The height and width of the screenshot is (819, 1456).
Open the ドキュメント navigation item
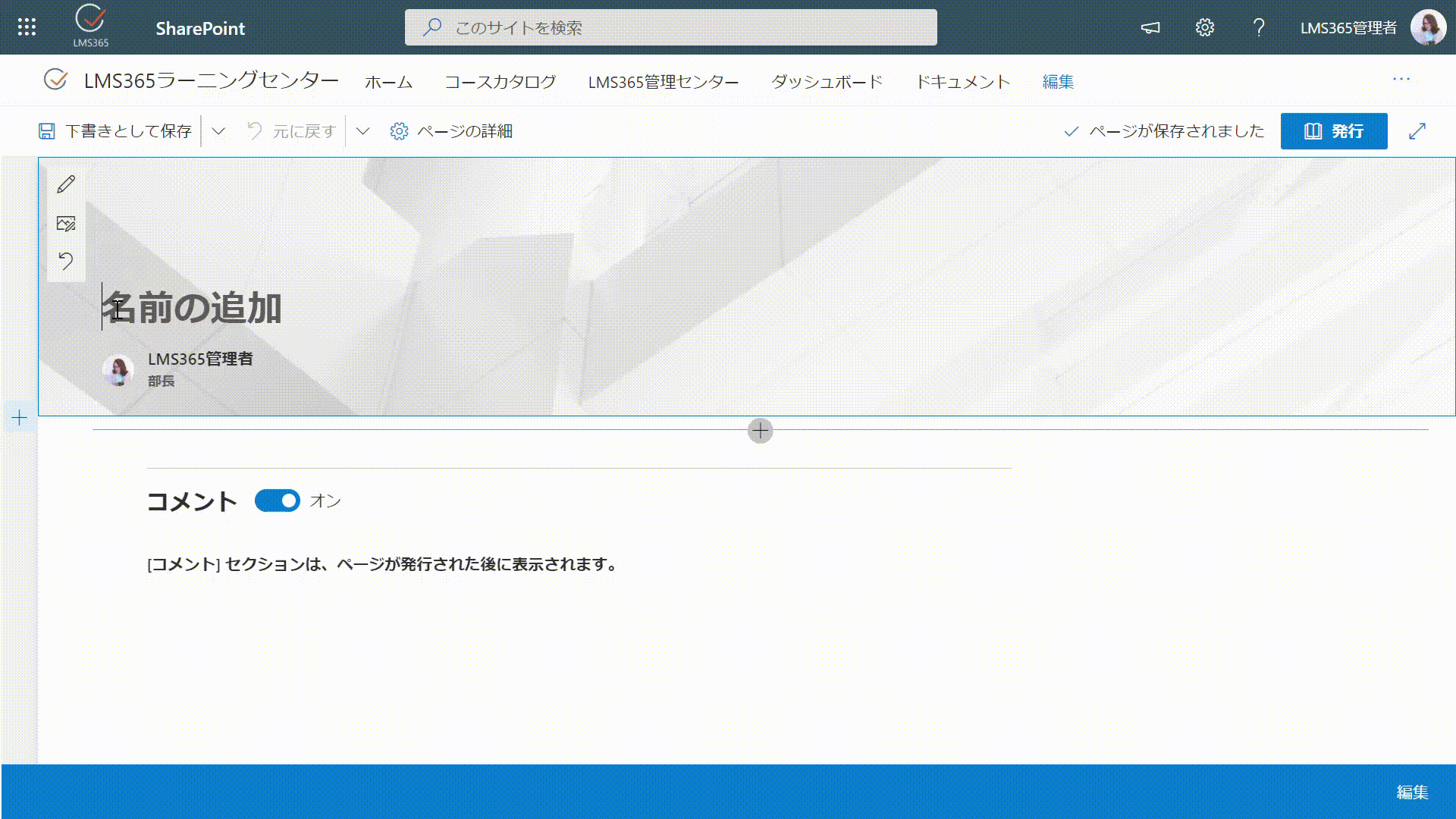coord(963,82)
